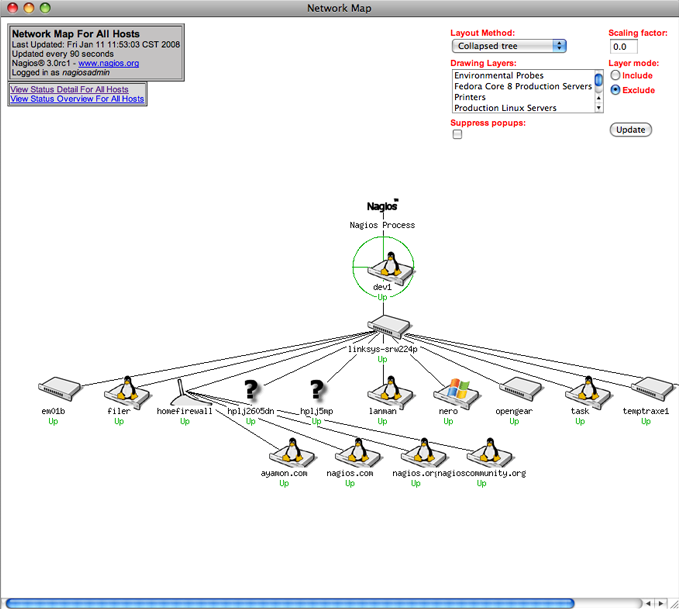679x609 pixels.
Task: Open View Status Overview For All Hosts
Action: (x=77, y=99)
